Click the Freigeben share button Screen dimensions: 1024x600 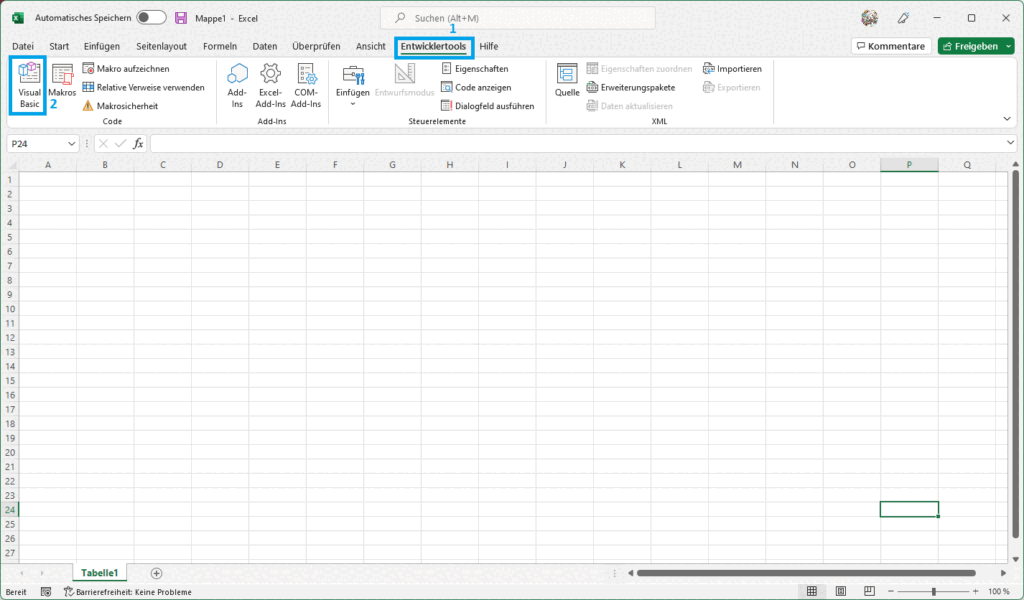pyautogui.click(x=970, y=46)
